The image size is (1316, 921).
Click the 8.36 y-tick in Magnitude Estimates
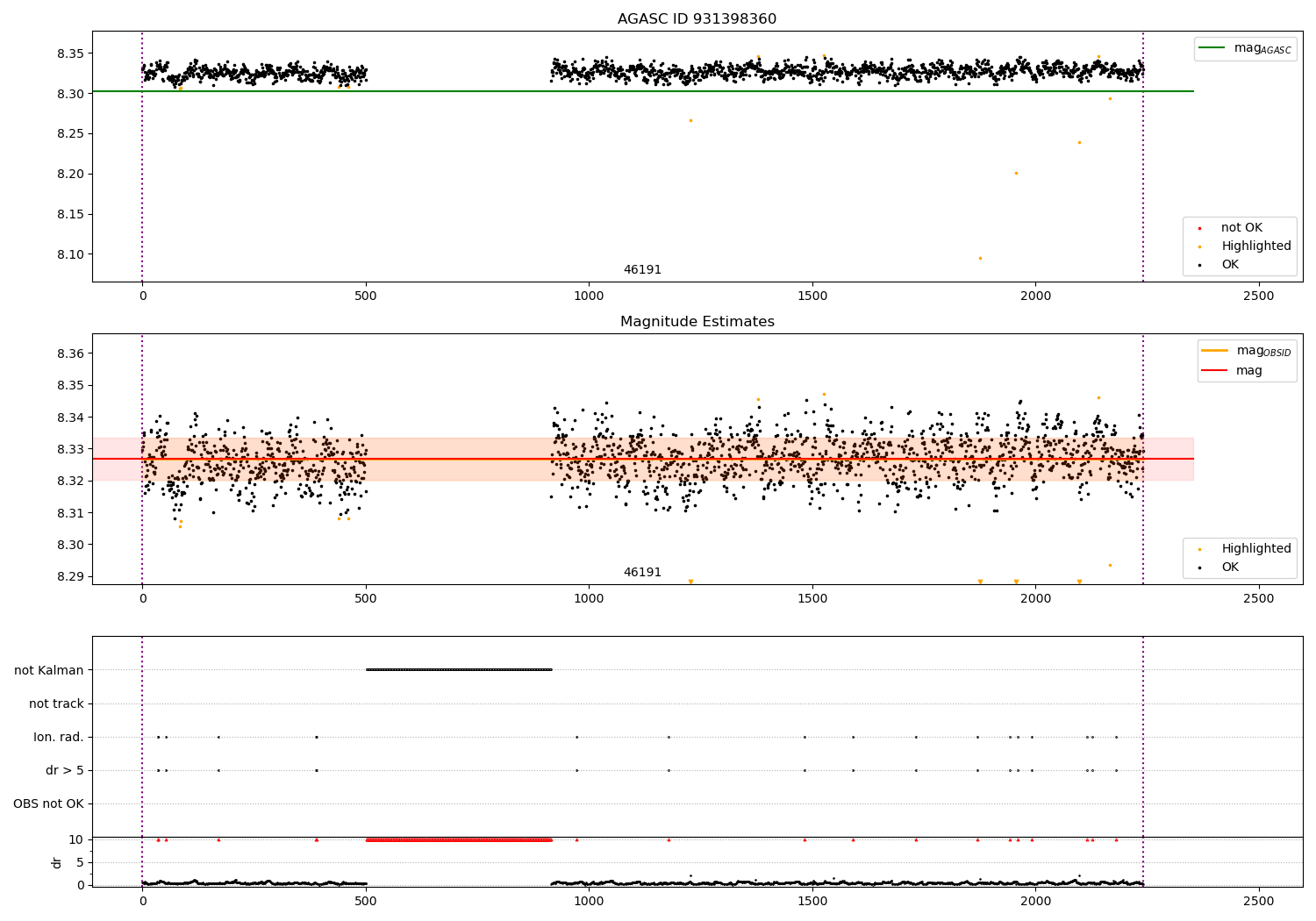pyautogui.click(x=71, y=354)
